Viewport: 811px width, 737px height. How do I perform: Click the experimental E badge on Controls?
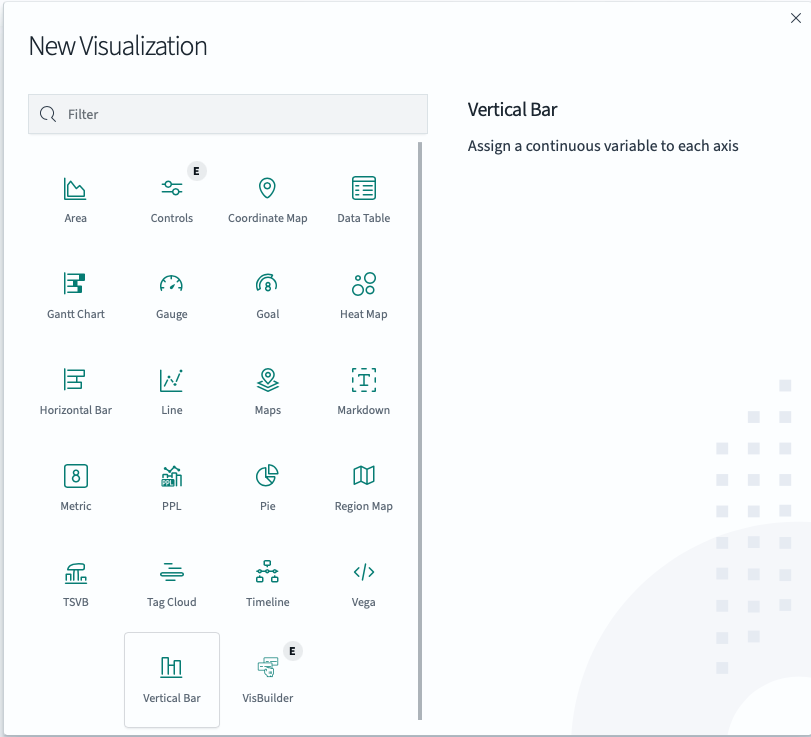point(196,171)
